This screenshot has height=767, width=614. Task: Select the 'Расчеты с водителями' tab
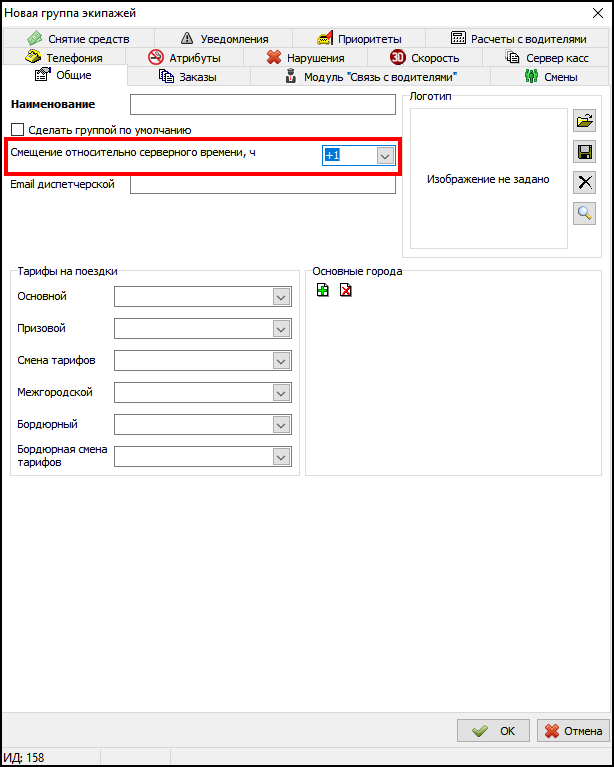519,39
